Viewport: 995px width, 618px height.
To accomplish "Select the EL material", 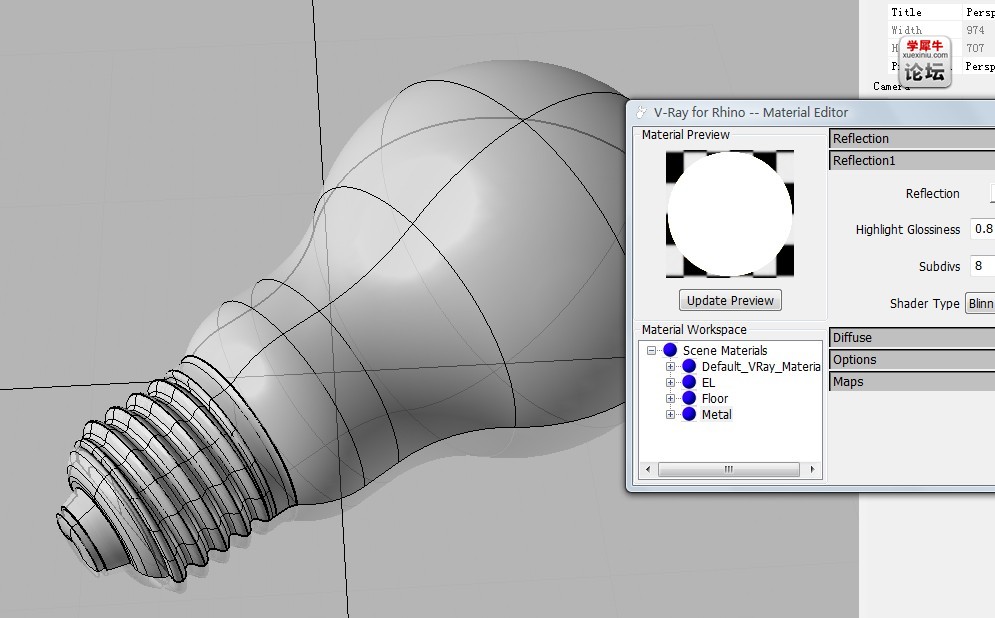I will coord(708,382).
